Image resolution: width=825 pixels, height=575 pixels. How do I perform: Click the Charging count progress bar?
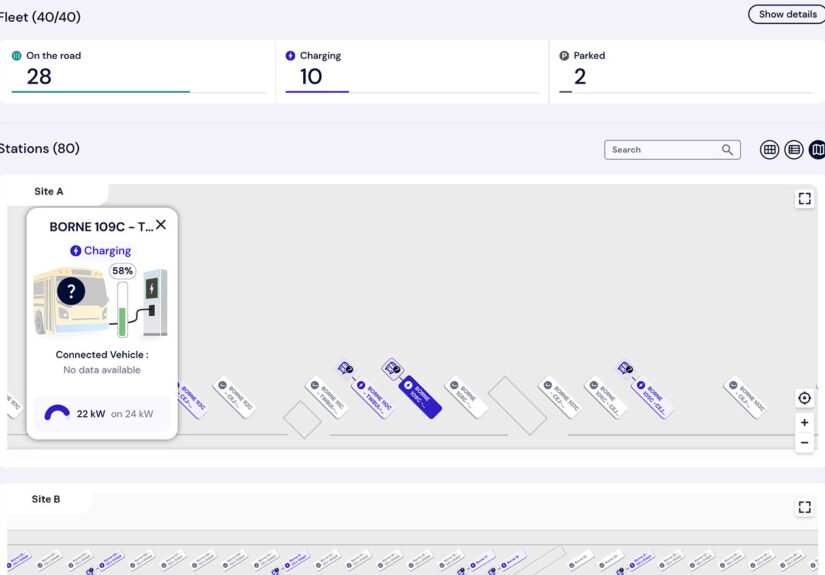[412, 92]
